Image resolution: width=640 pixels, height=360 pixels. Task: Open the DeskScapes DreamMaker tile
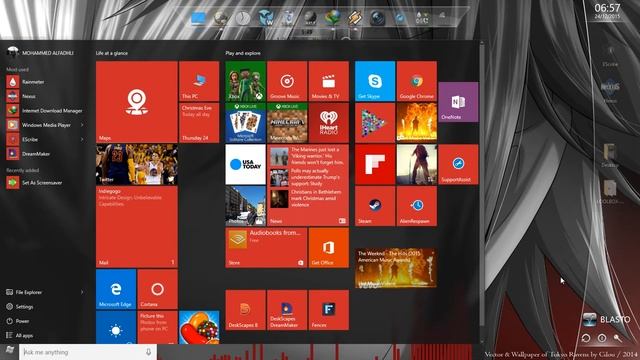click(x=287, y=310)
